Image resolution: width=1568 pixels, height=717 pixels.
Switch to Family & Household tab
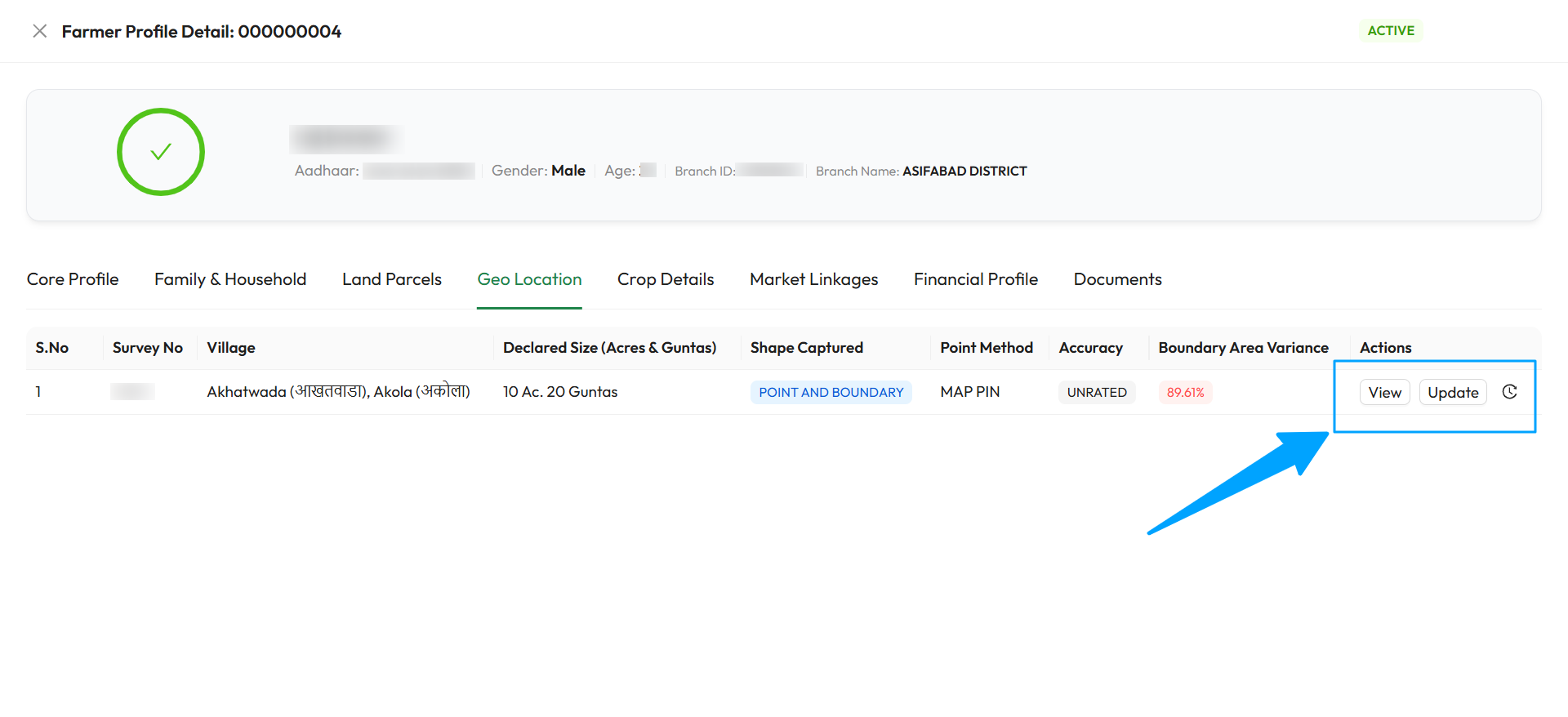[230, 279]
